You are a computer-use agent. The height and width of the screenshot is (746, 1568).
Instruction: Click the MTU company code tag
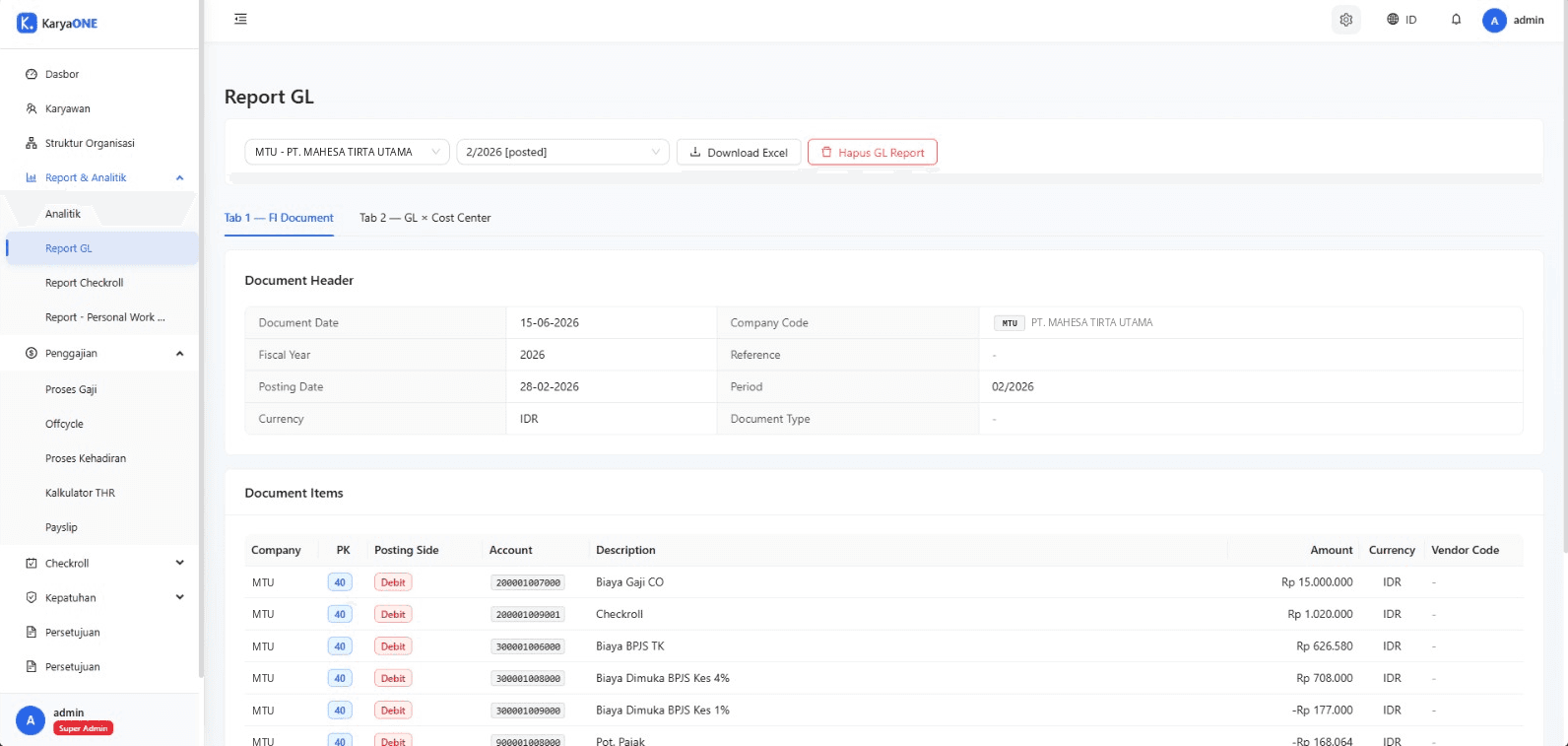[x=1010, y=323]
